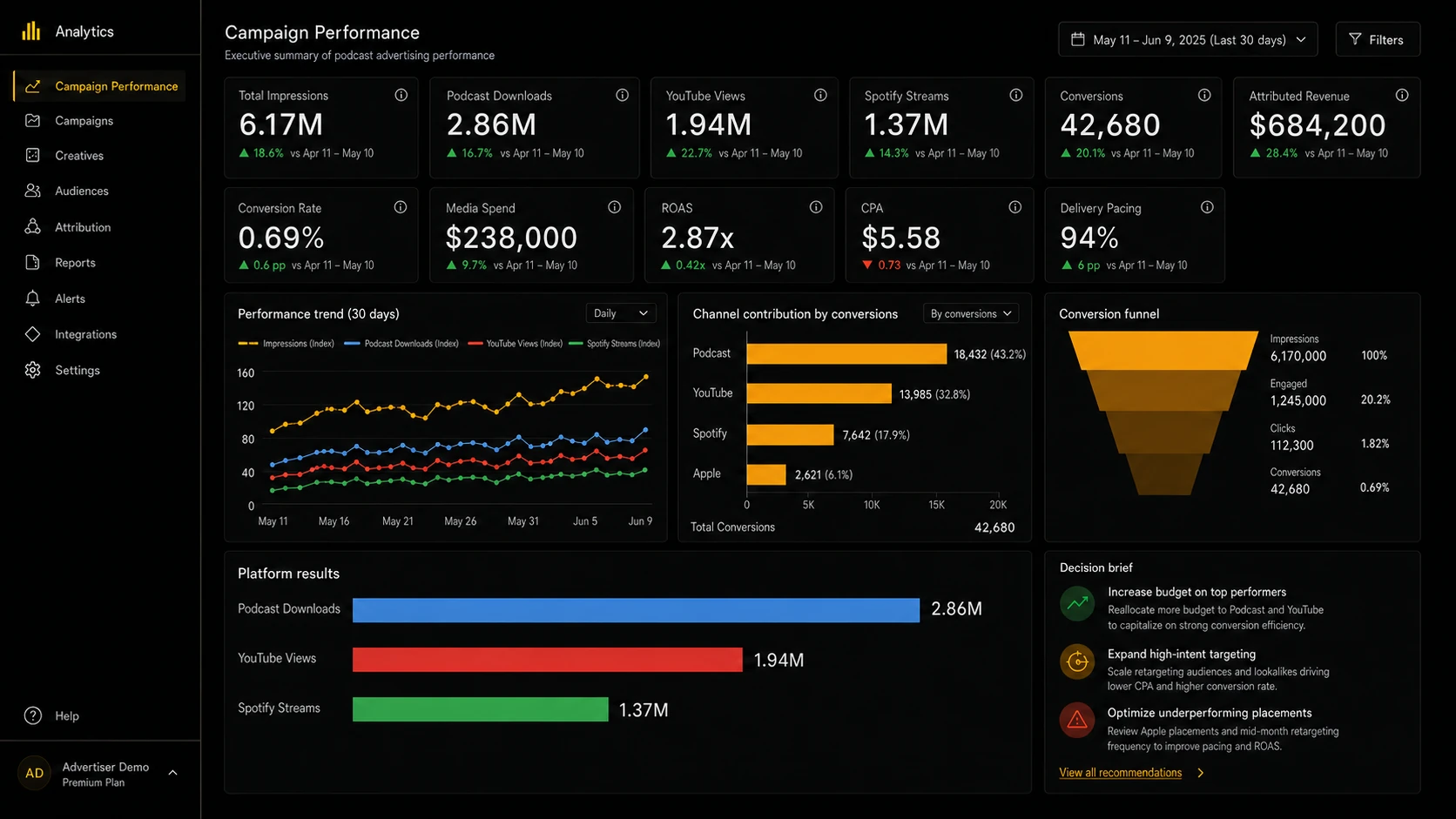Open the Campaign Performance page
Viewport: 1456px width, 819px height.
(99, 86)
